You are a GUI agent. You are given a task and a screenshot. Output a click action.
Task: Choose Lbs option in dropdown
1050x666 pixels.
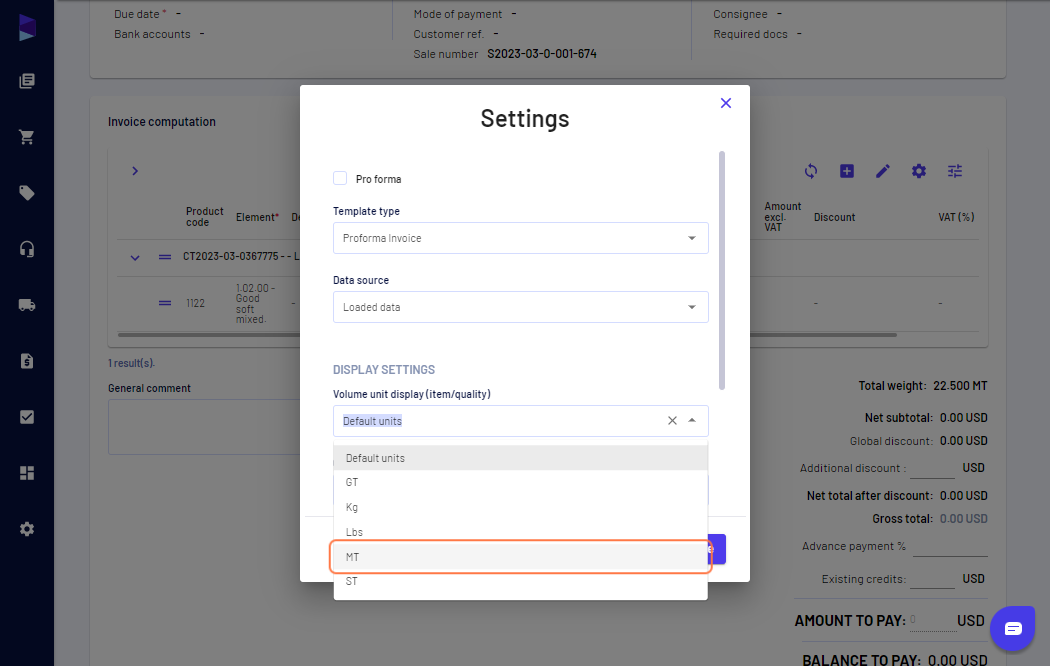520,532
